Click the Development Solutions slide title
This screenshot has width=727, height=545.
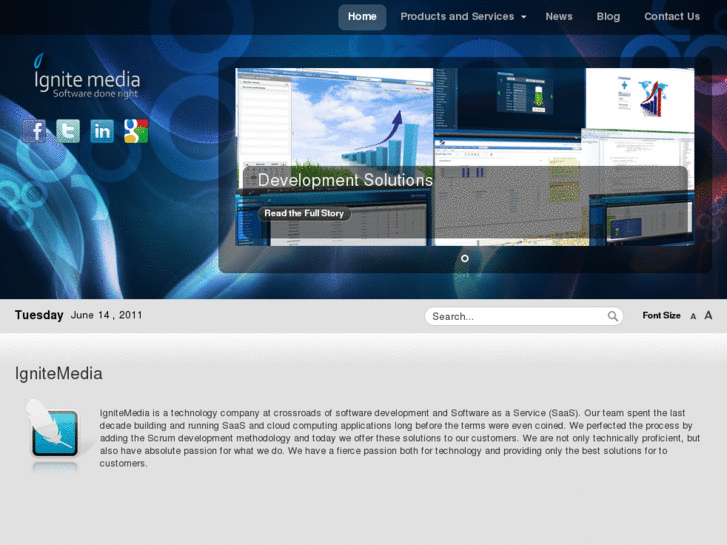point(345,180)
